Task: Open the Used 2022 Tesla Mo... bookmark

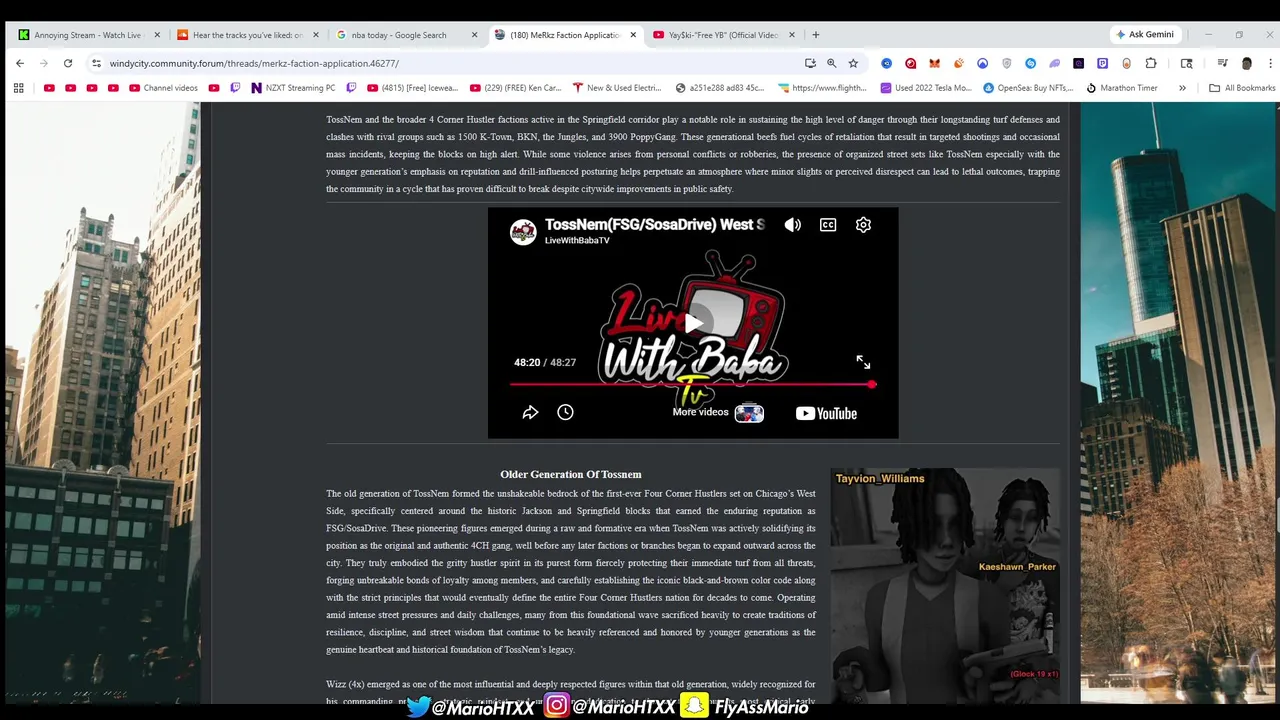Action: (926, 88)
